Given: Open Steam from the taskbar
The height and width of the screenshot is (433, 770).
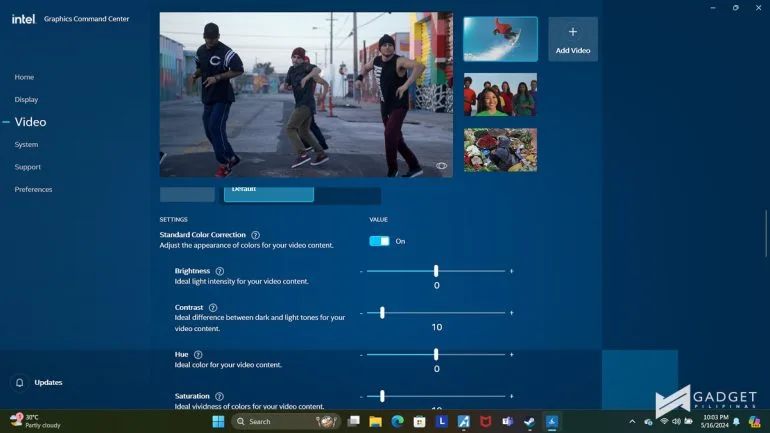Looking at the screenshot, I should [x=529, y=422].
